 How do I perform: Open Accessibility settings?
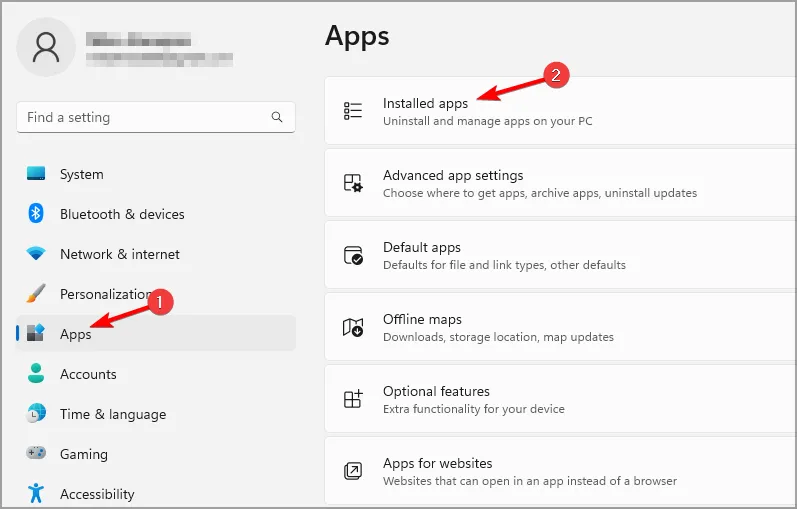[x=156, y=494]
